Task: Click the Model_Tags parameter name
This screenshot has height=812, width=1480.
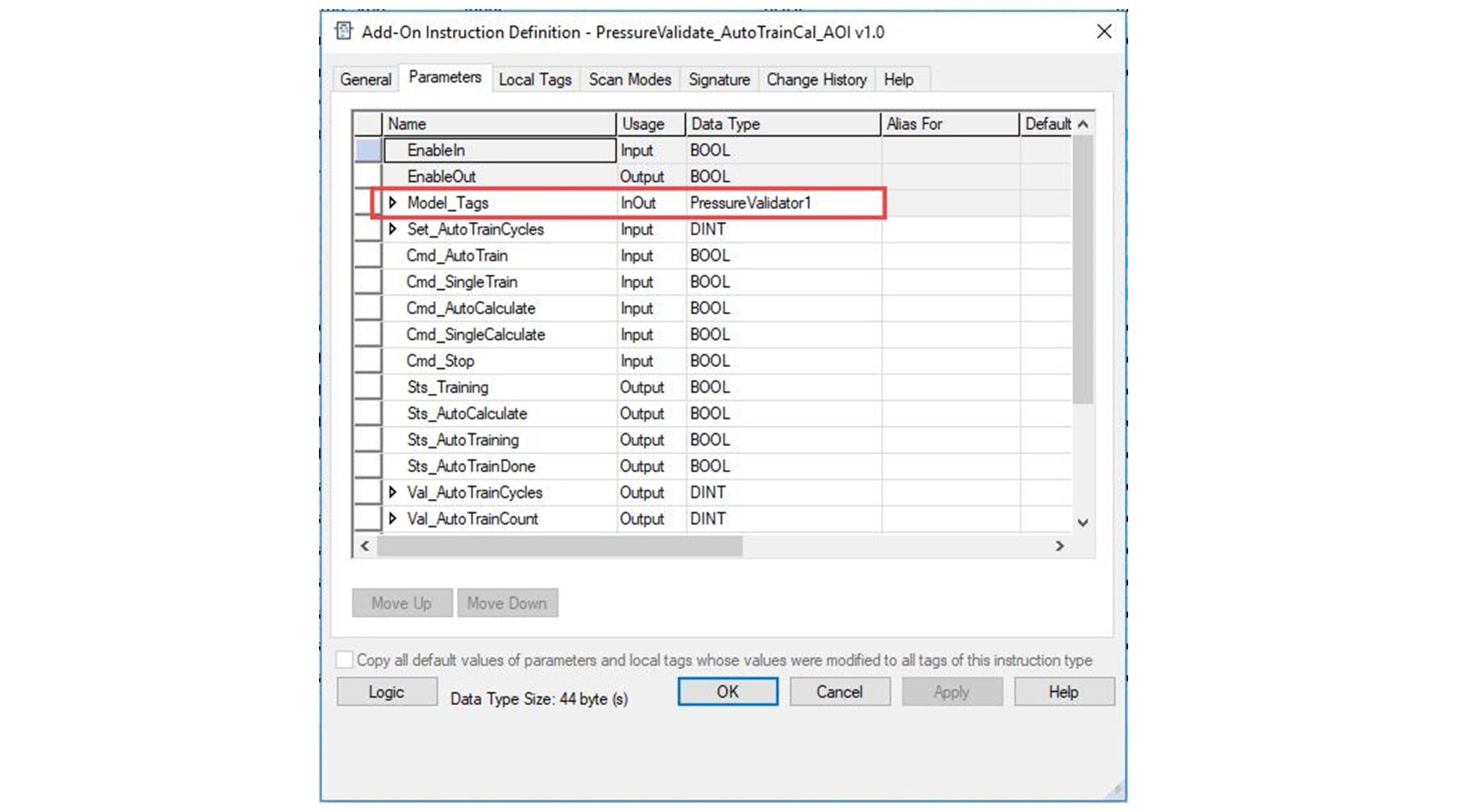Action: click(448, 203)
